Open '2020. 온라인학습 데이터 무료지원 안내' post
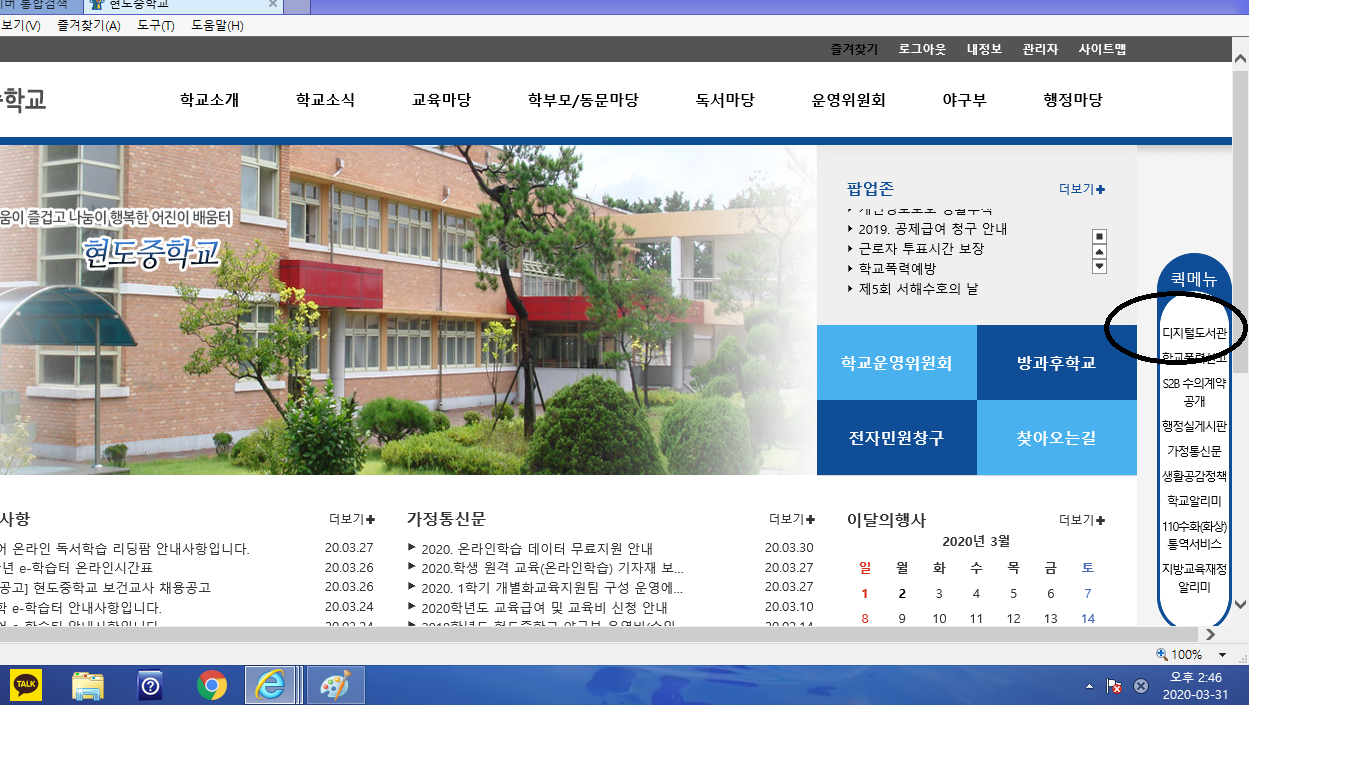The image size is (1366, 768). point(537,548)
